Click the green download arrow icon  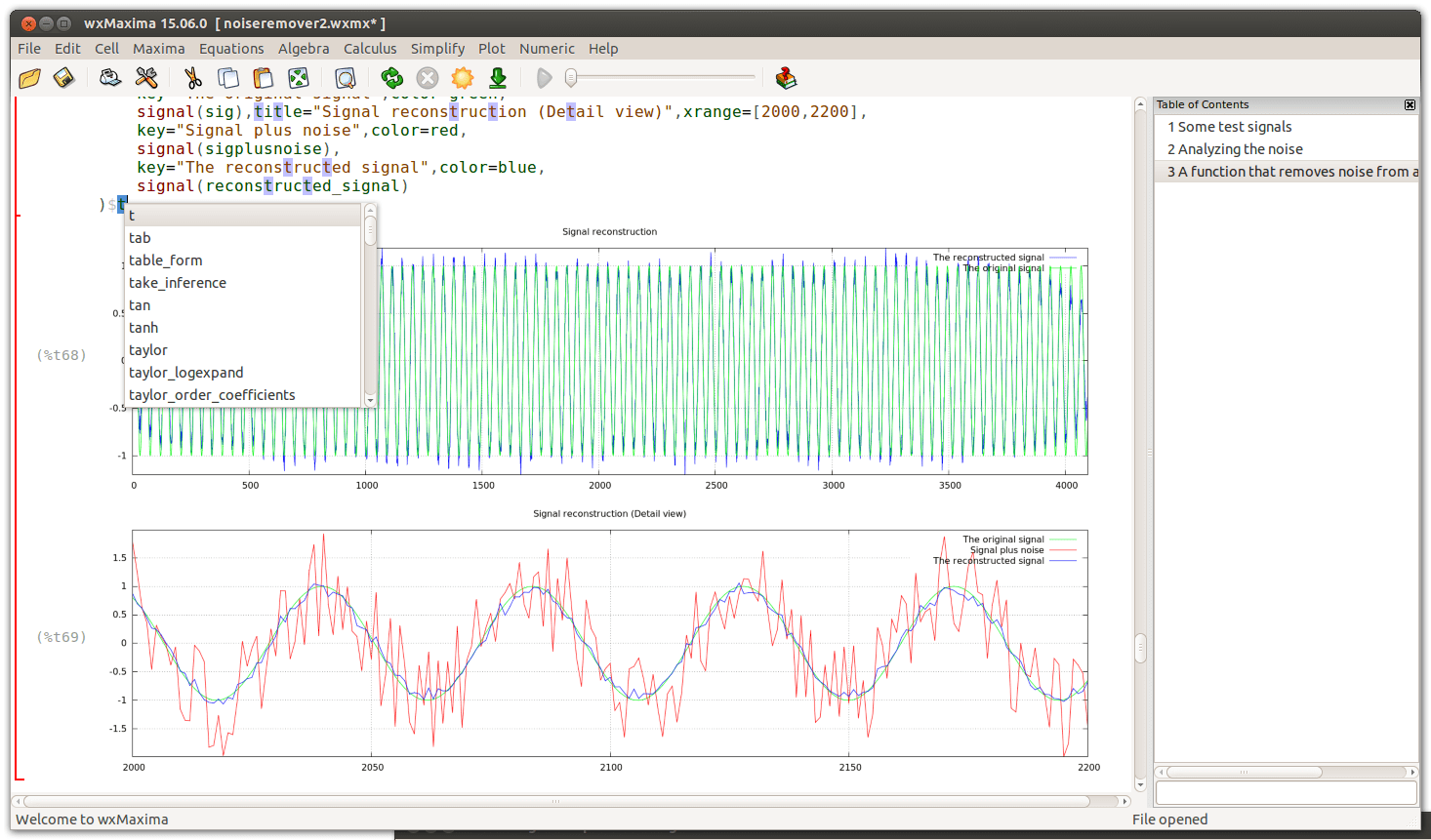coord(498,78)
